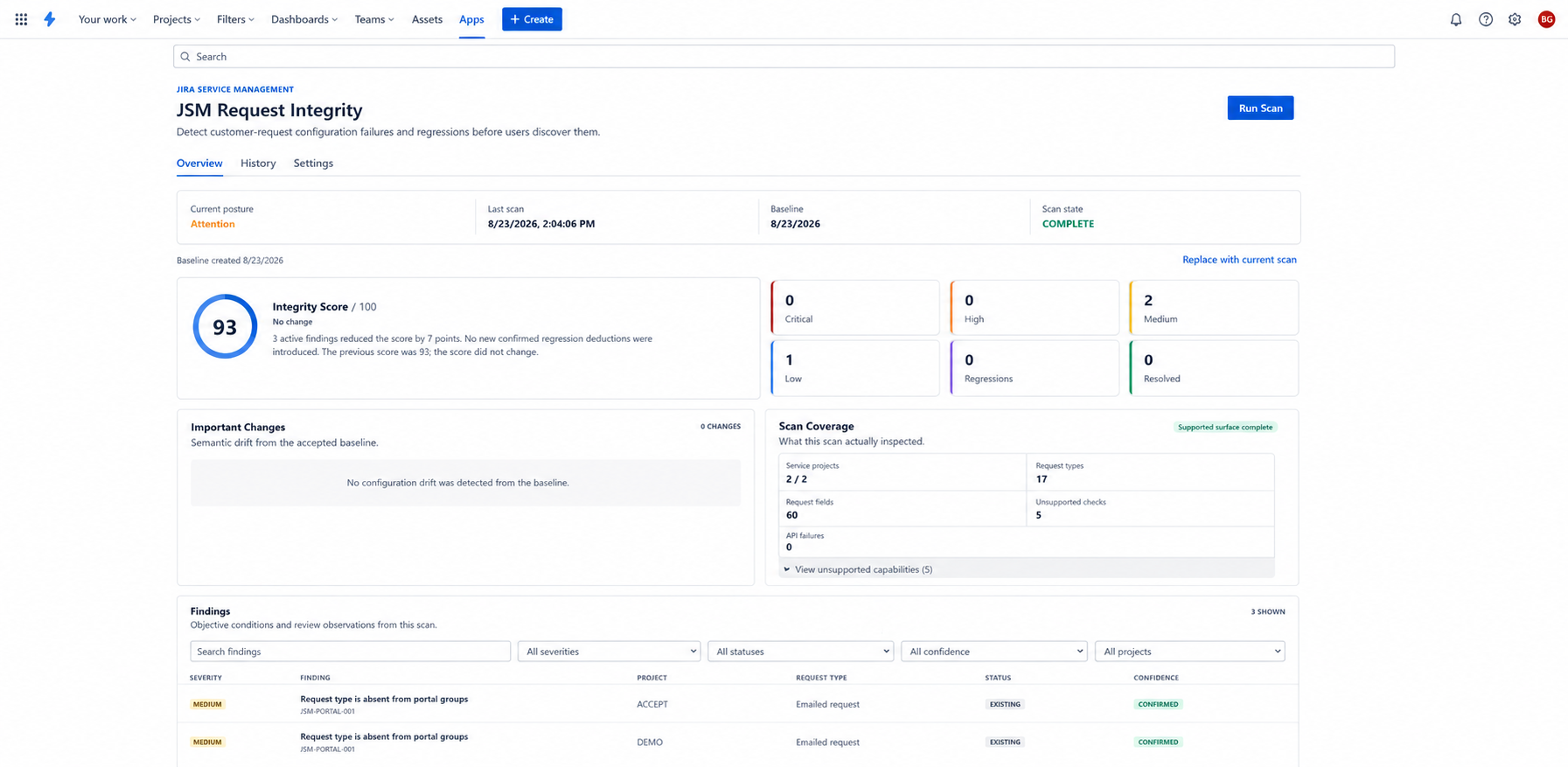Click the MEDIUM badge in ACCEPT row
Viewport: 1568px width, 767px height.
point(207,704)
